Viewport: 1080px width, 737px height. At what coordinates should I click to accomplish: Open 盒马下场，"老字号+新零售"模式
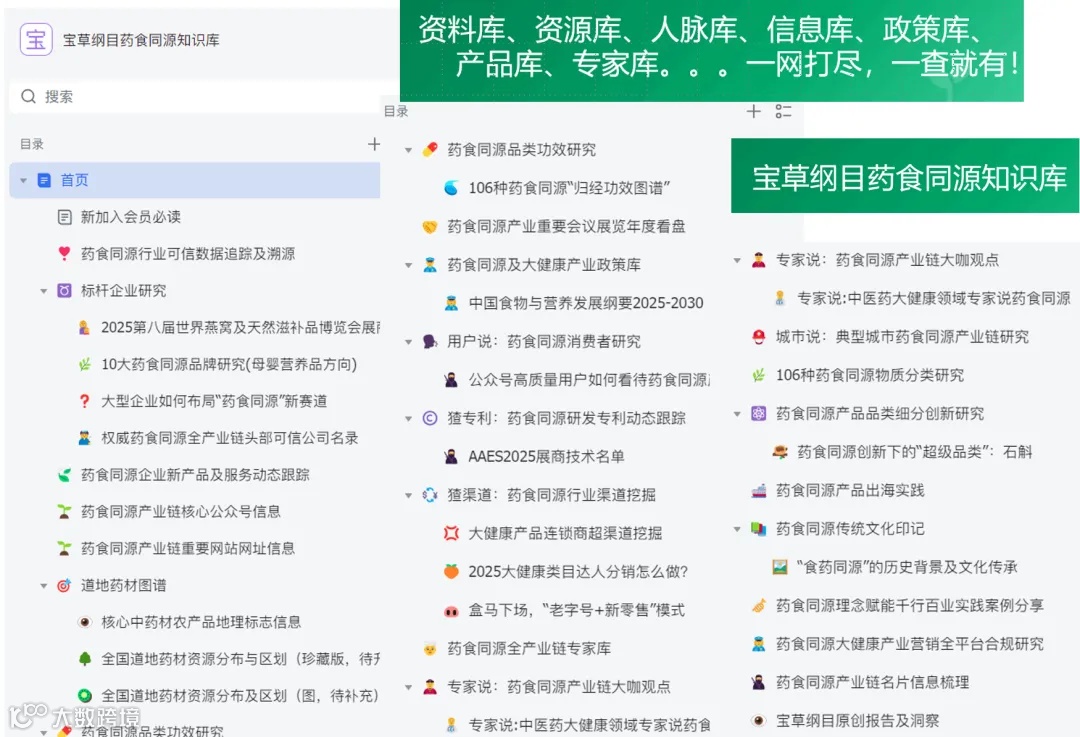577,610
